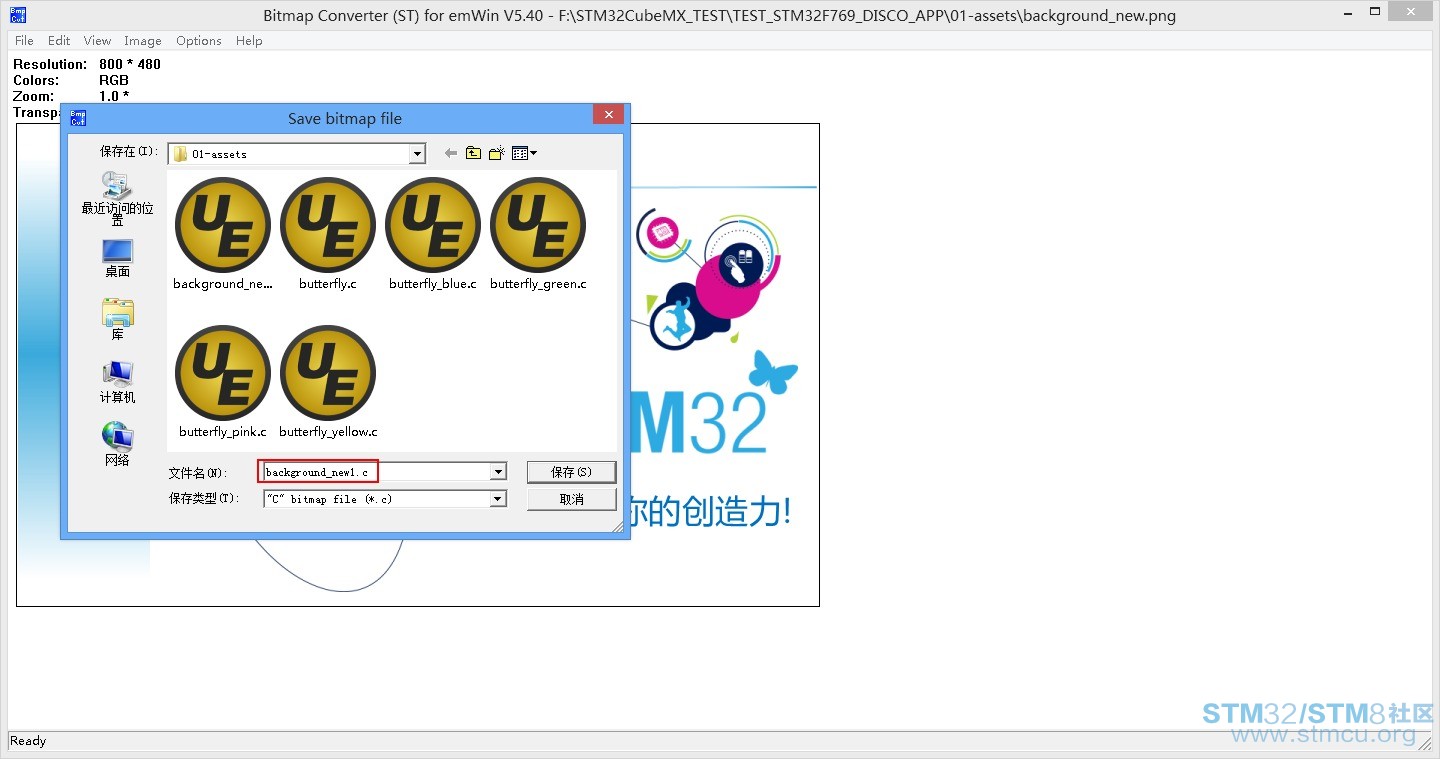Open the Edit menu
This screenshot has width=1440, height=759.
click(x=59, y=41)
